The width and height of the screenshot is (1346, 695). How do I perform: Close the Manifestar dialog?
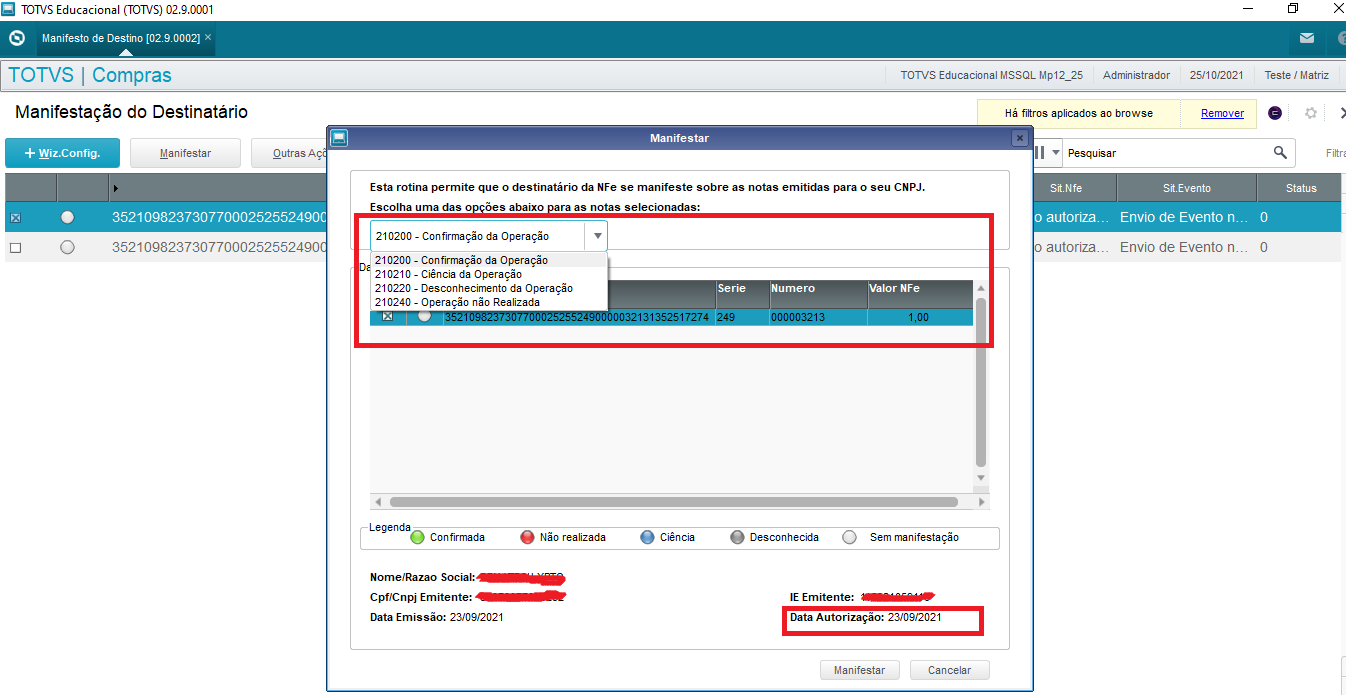(1019, 138)
